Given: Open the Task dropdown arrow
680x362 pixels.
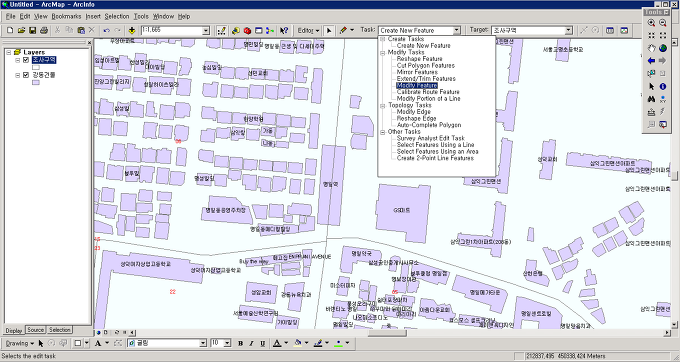Looking at the screenshot, I should [456, 30].
